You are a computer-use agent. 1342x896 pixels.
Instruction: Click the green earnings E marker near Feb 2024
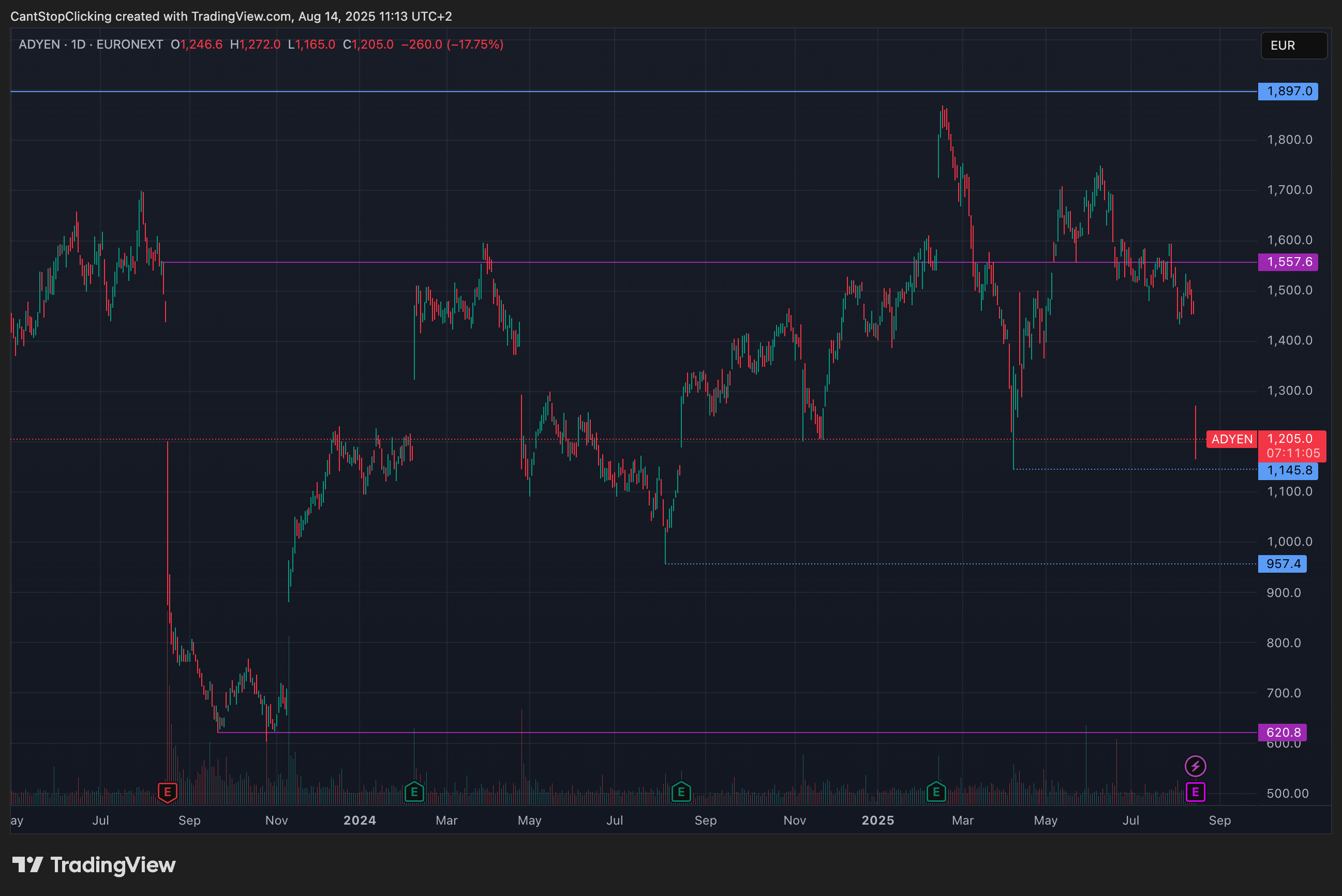414,792
